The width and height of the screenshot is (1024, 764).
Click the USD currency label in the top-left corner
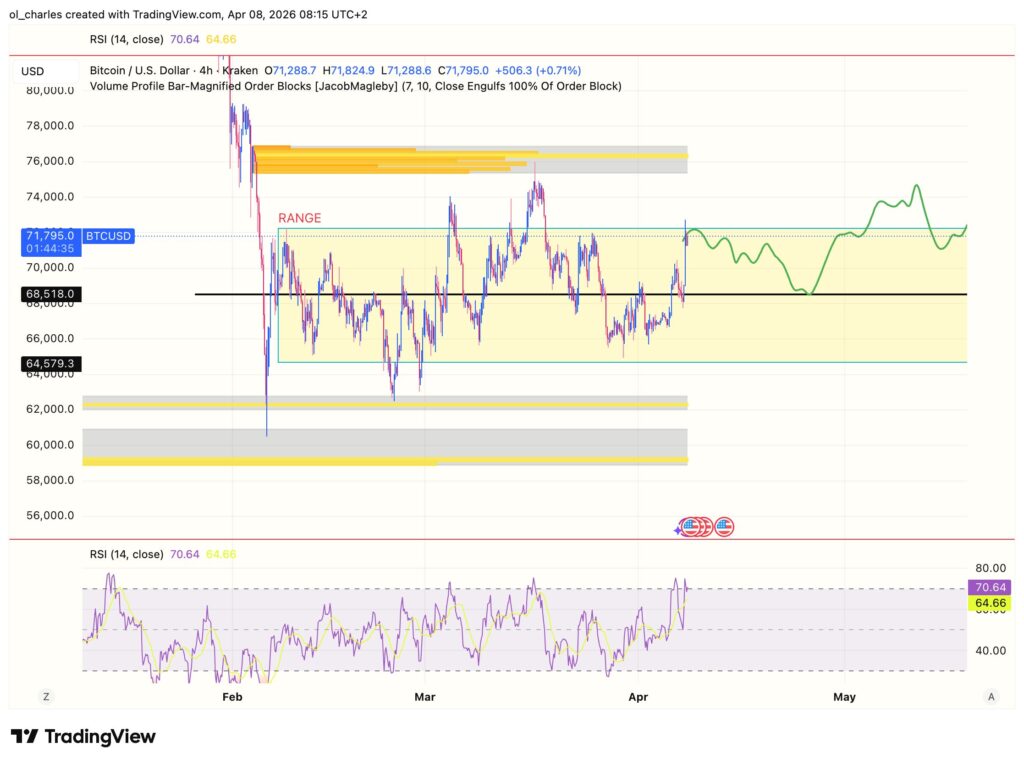pyautogui.click(x=33, y=71)
